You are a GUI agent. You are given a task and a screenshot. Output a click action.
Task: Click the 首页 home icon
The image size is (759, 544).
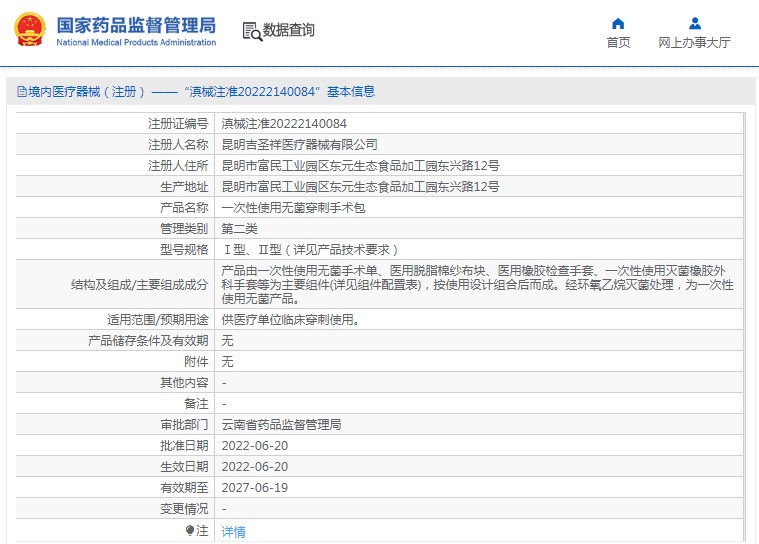[x=618, y=23]
